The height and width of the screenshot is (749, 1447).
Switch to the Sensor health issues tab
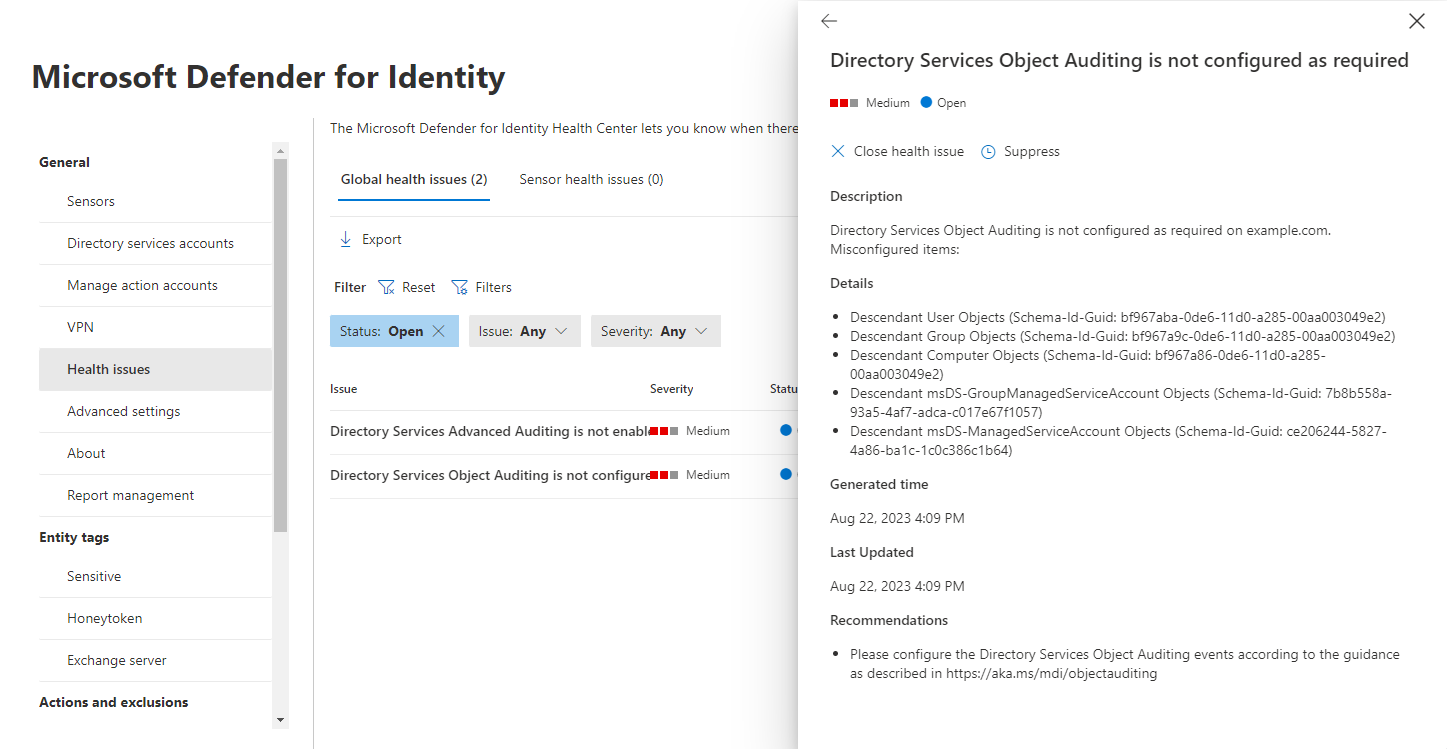tap(591, 179)
